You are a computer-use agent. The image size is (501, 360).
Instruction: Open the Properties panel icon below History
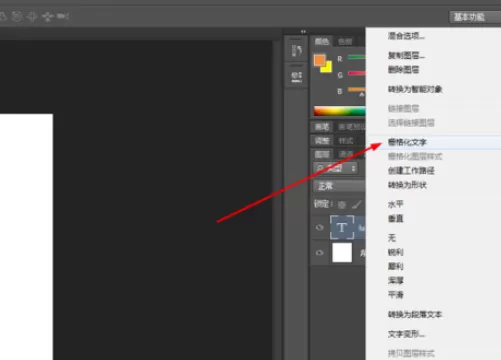(x=296, y=76)
